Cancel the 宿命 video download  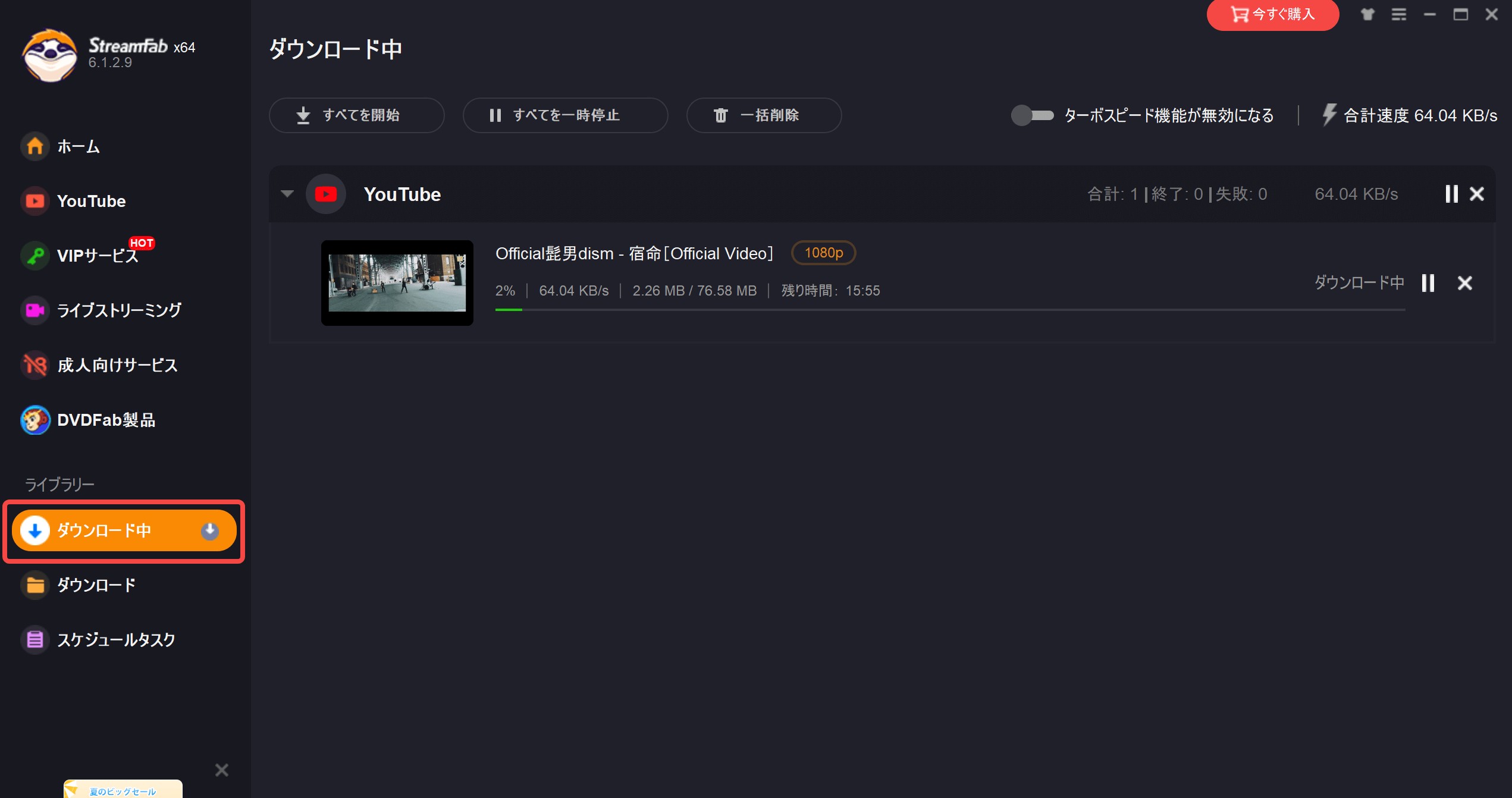pos(1464,283)
